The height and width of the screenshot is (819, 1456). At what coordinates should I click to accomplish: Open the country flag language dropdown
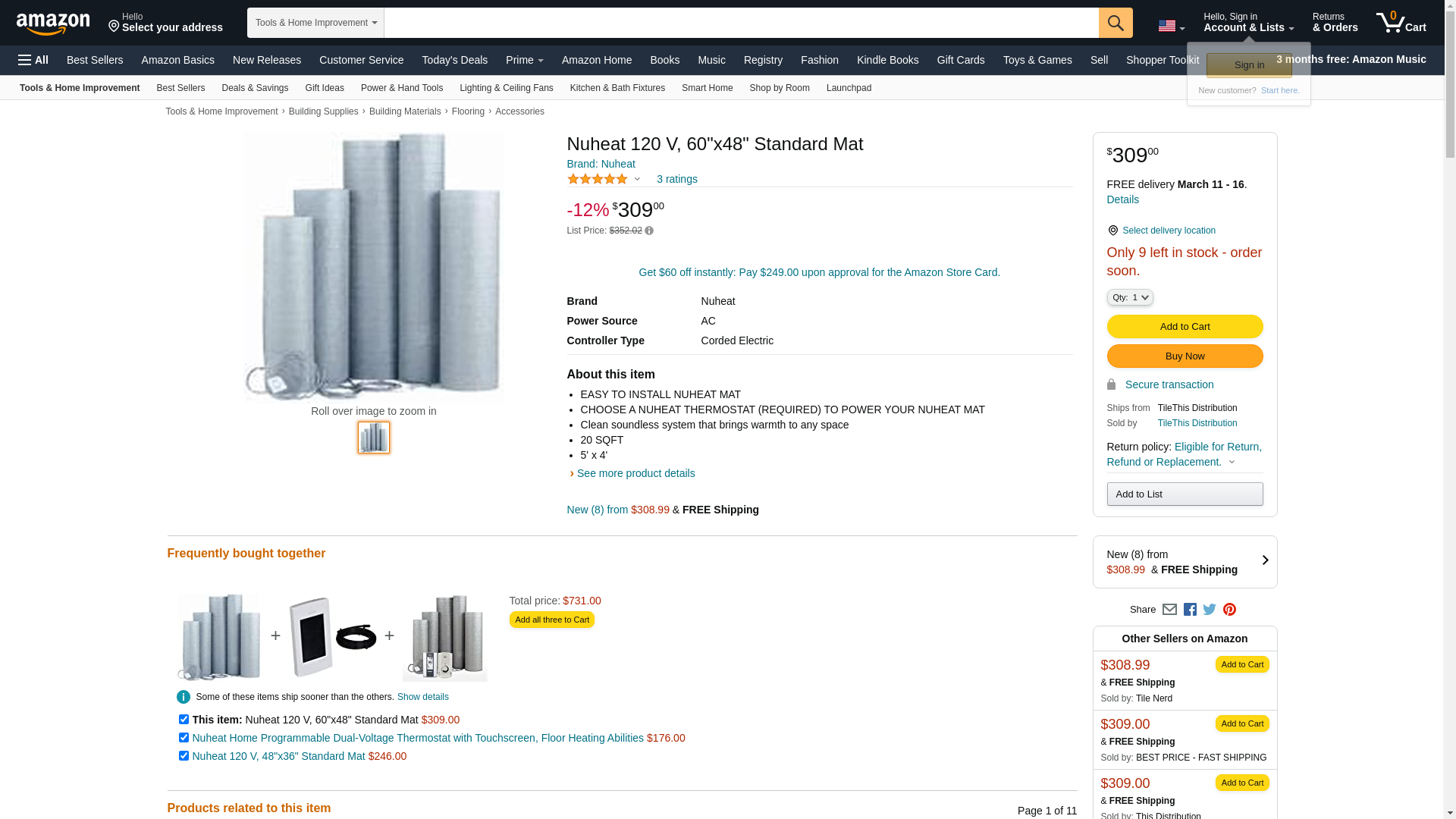point(1171,27)
